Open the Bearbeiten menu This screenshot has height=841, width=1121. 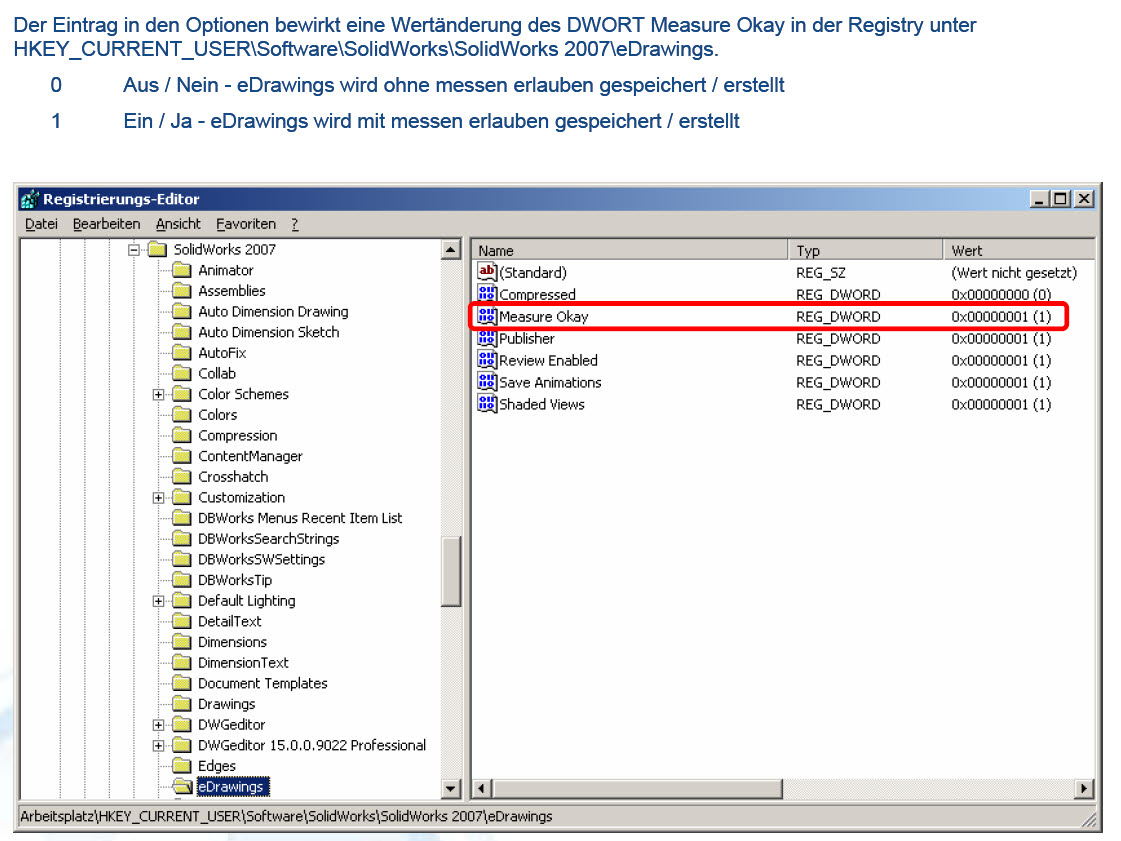click(x=106, y=224)
